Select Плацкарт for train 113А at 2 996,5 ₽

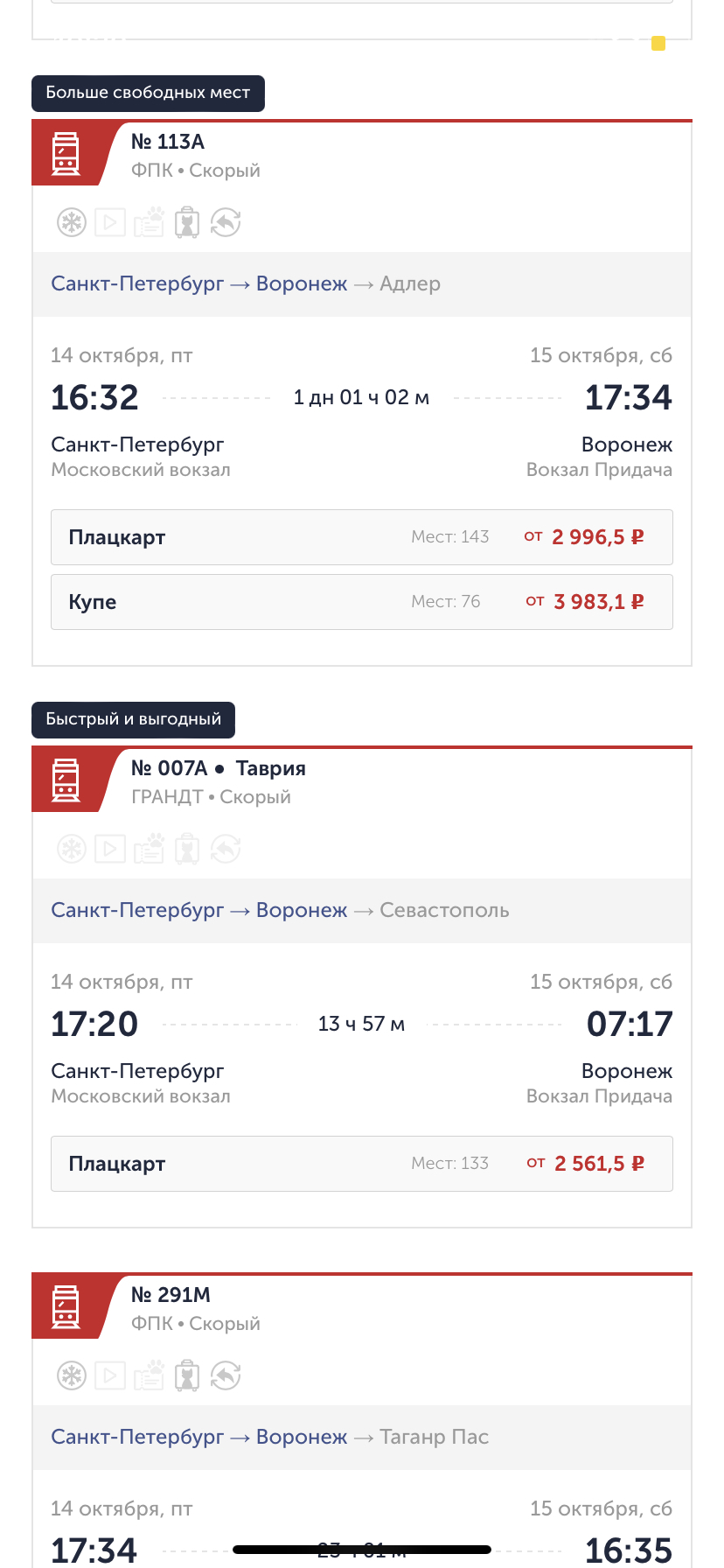coord(361,537)
